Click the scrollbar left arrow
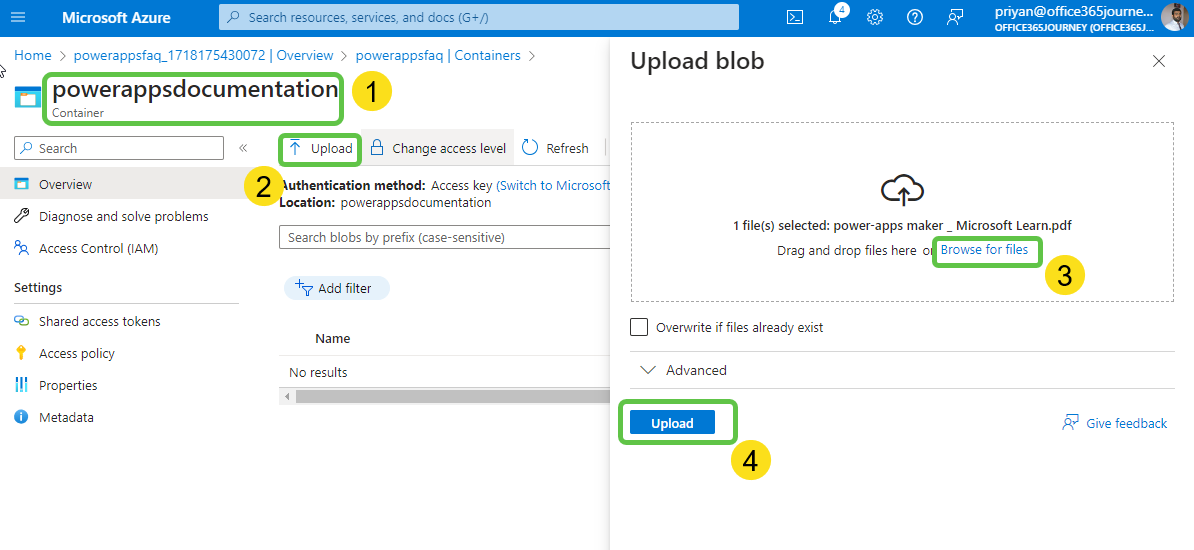 (287, 396)
